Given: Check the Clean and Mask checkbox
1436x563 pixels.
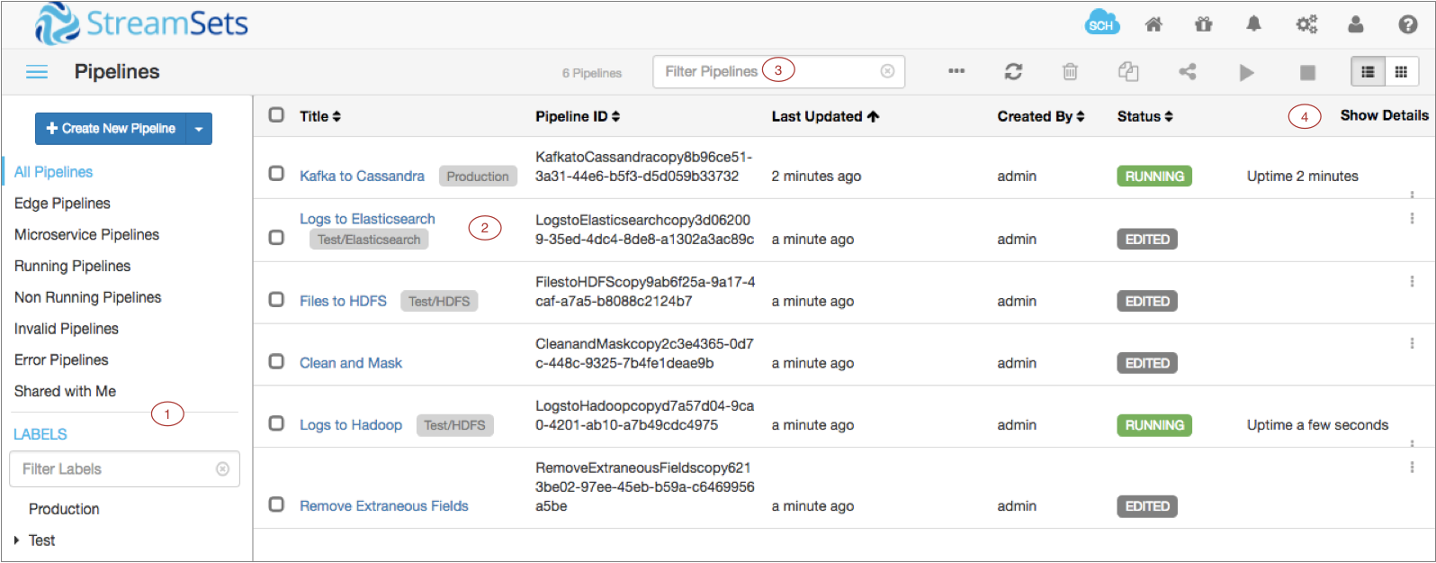Looking at the screenshot, I should click(276, 361).
